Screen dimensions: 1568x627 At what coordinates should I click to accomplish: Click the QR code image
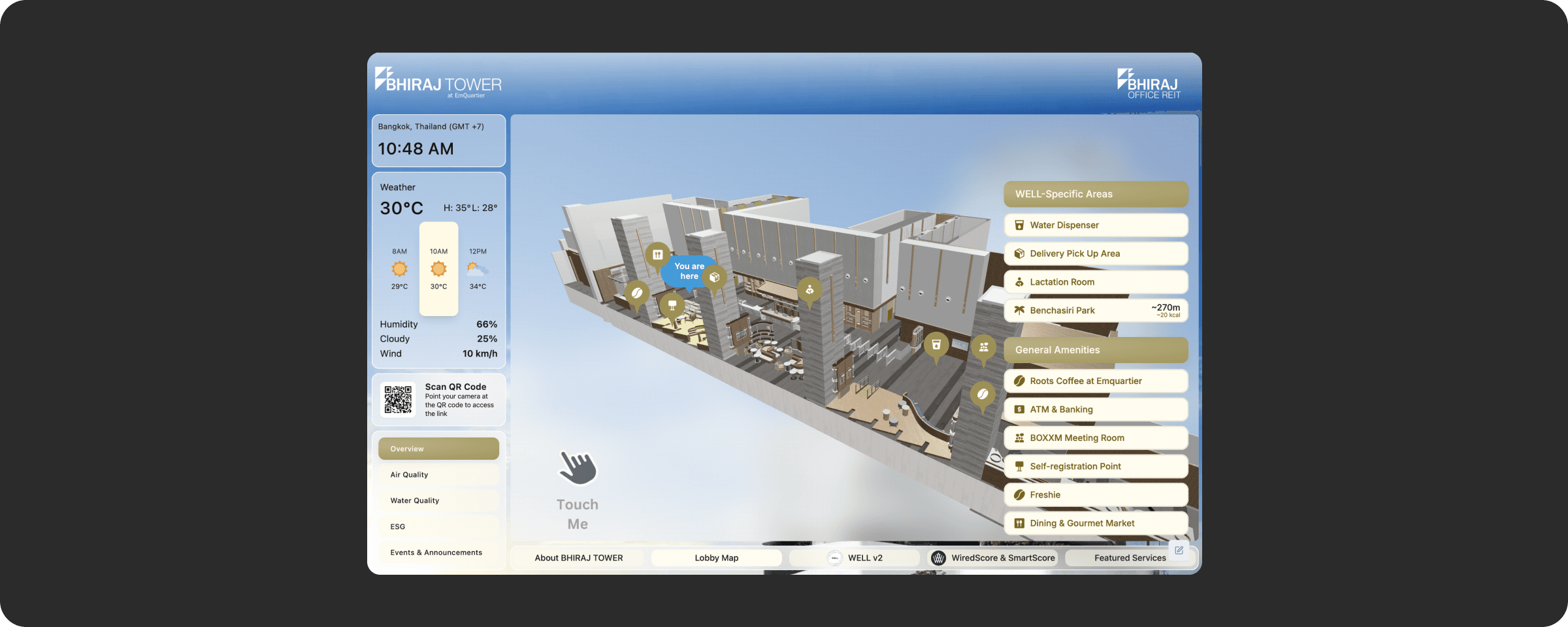(398, 399)
